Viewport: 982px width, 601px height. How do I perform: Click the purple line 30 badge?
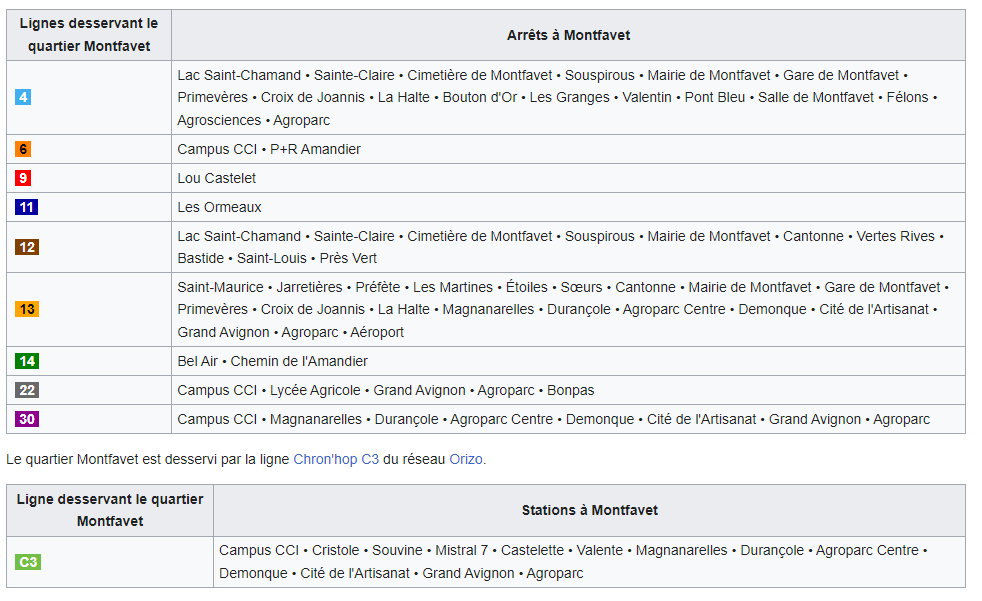(x=27, y=419)
